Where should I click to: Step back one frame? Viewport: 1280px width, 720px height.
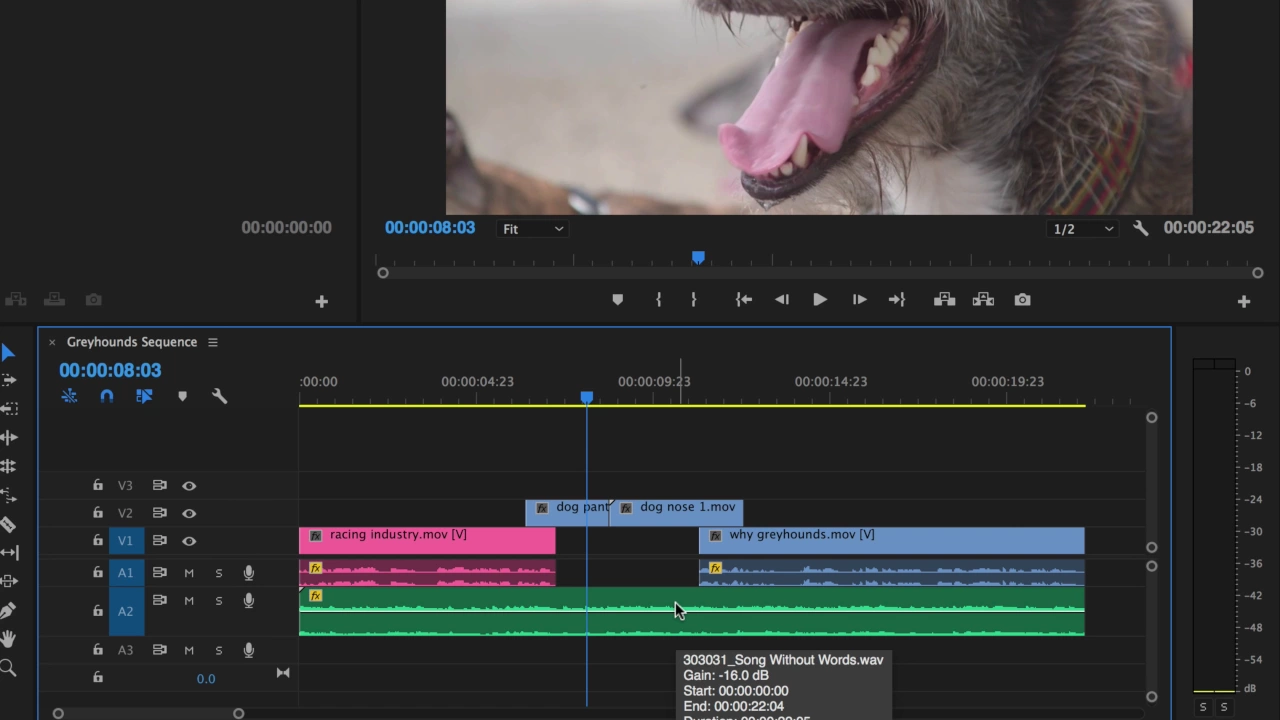point(782,300)
